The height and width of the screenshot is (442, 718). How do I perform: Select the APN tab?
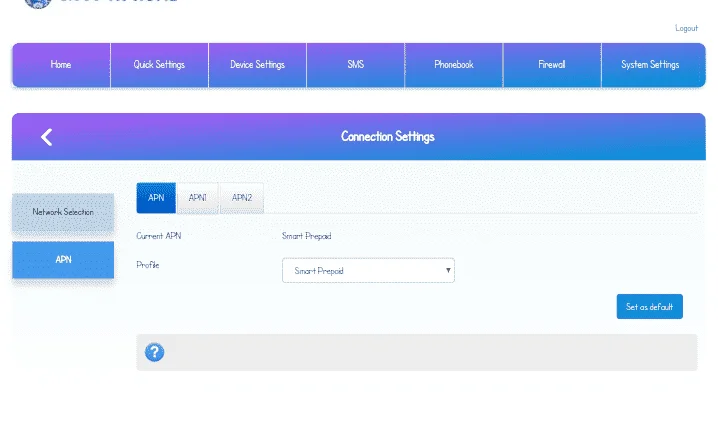click(x=156, y=198)
